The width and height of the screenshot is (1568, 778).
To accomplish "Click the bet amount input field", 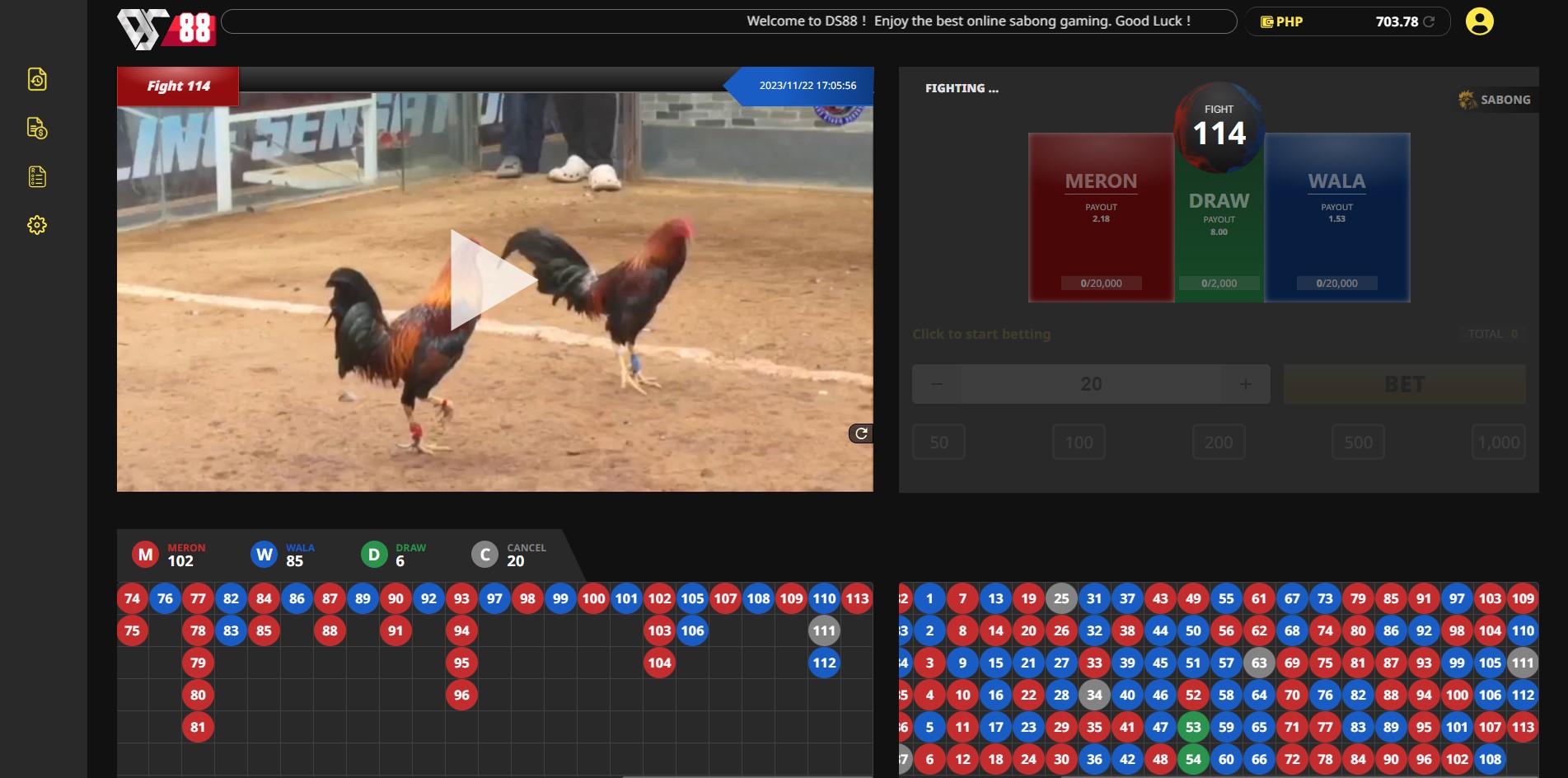I will coord(1091,384).
